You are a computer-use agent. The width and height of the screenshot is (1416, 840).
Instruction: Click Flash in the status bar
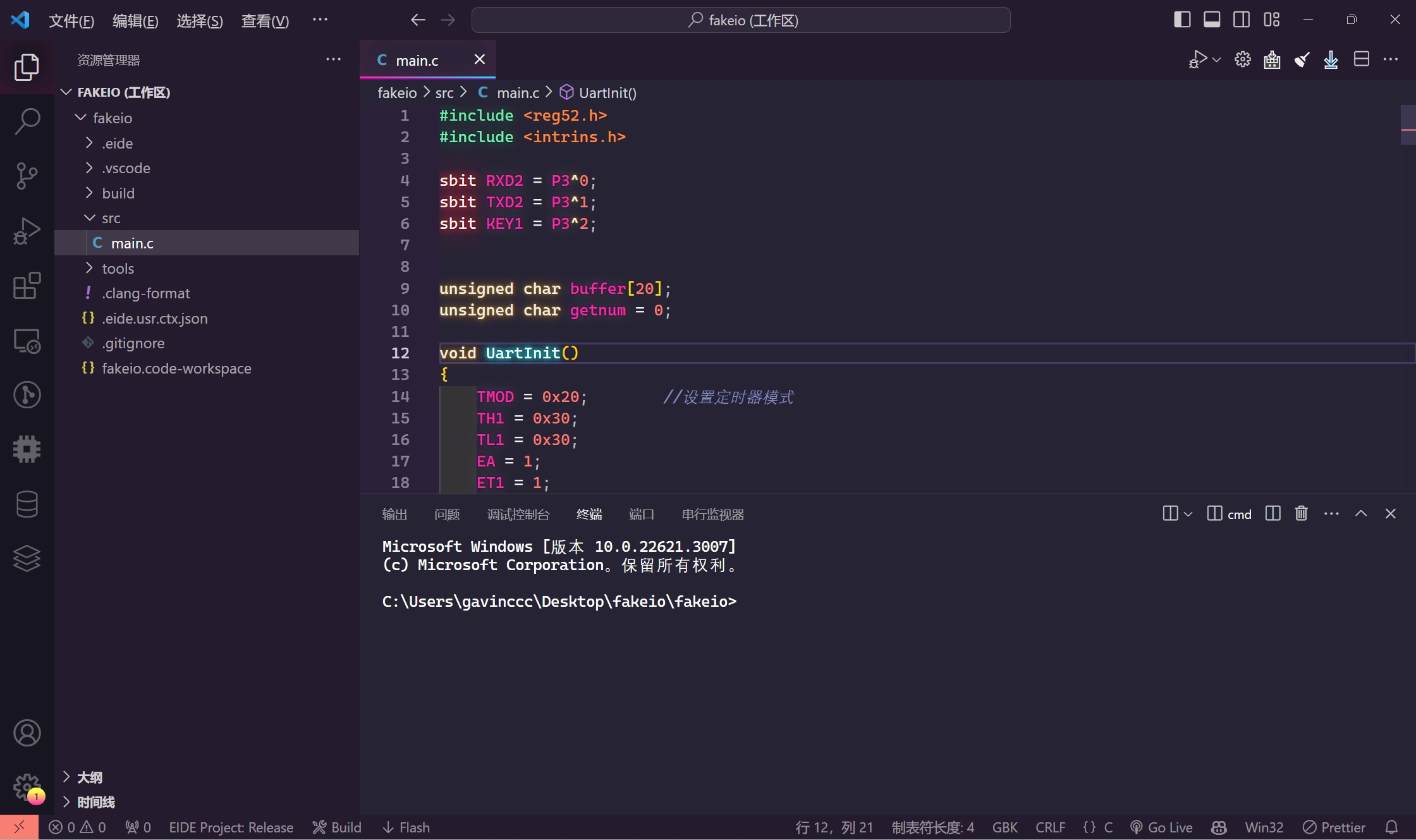[x=406, y=827]
